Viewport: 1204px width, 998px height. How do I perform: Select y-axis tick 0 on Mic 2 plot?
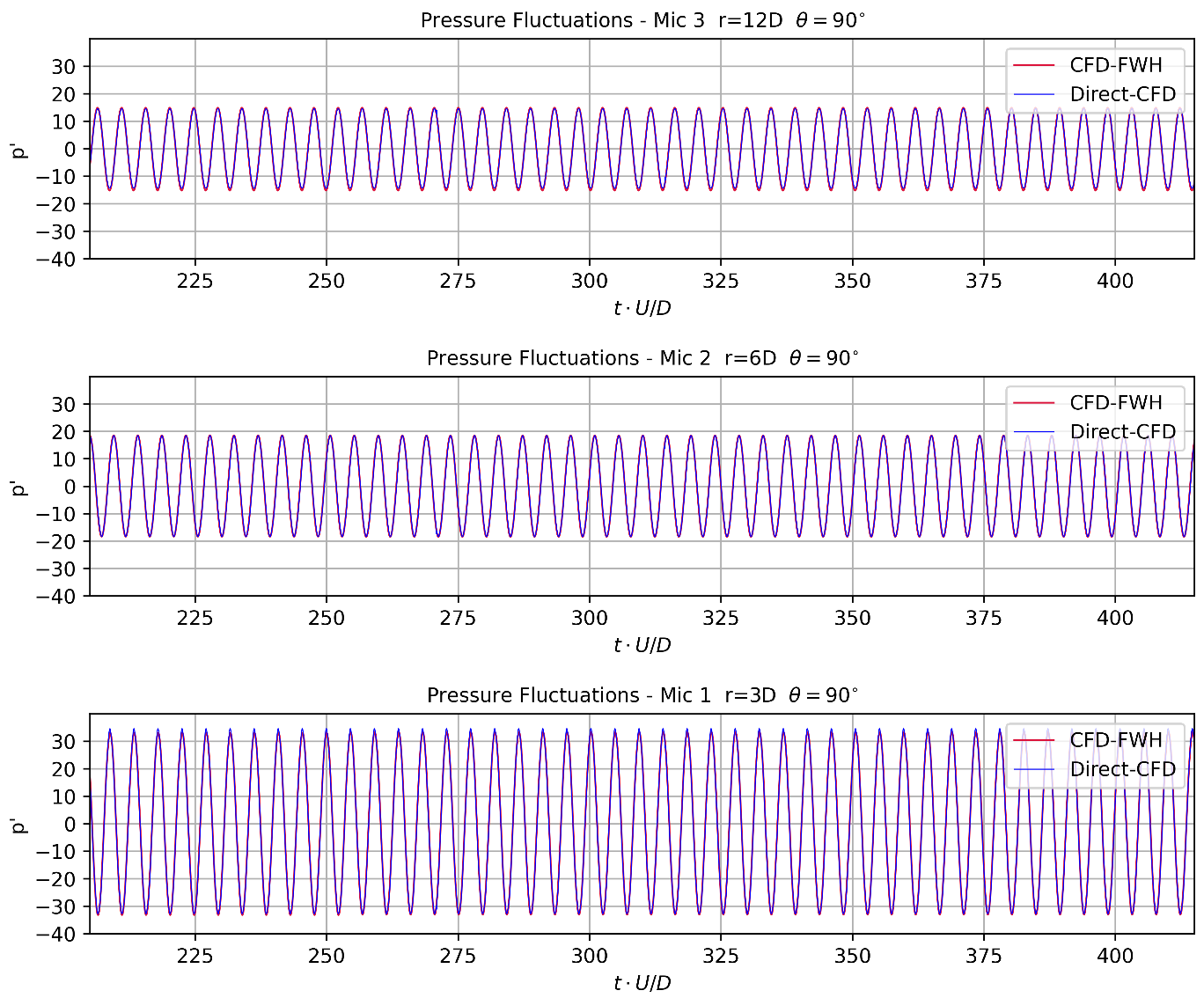click(70, 487)
